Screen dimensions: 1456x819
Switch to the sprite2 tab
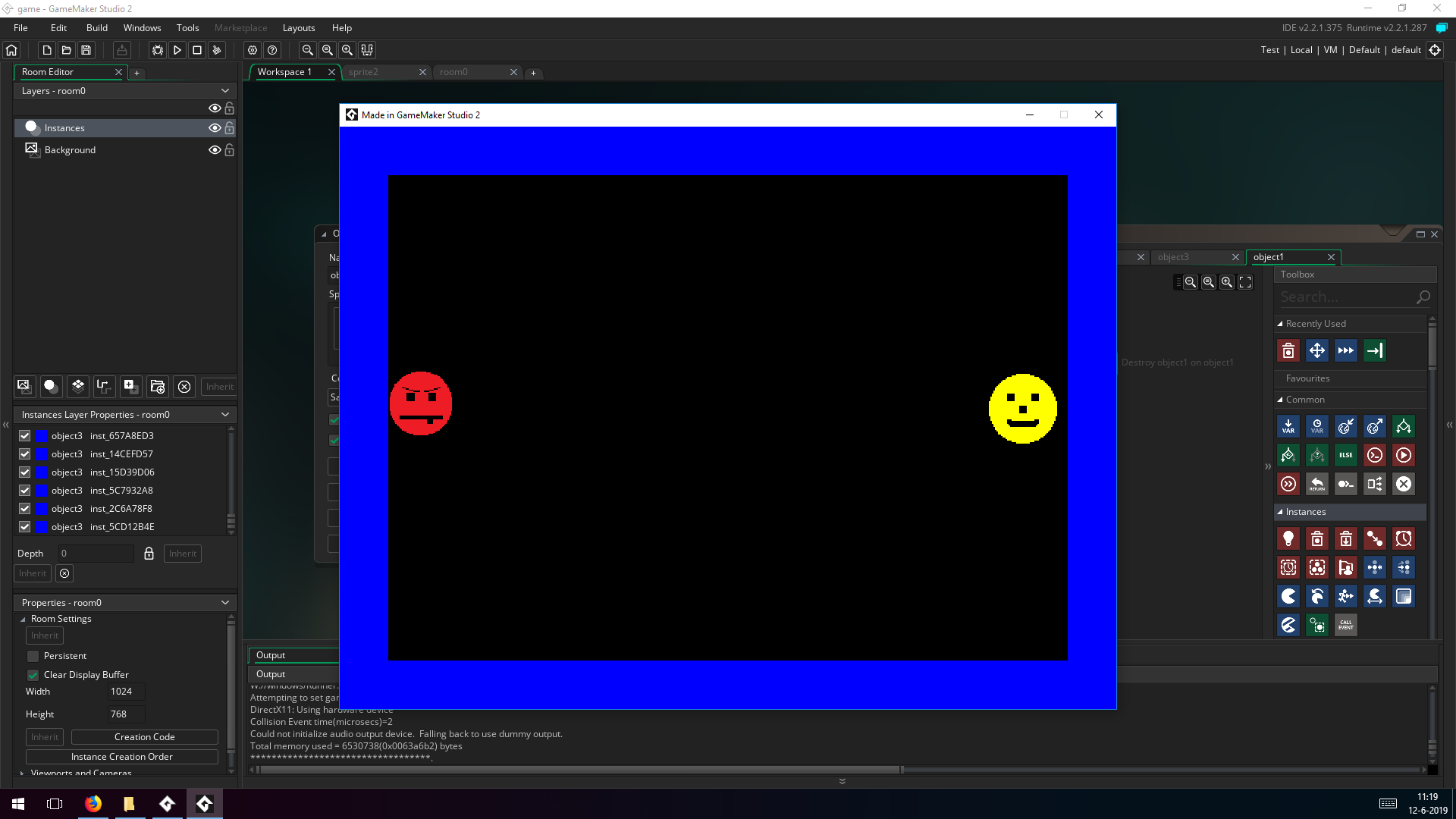364,72
